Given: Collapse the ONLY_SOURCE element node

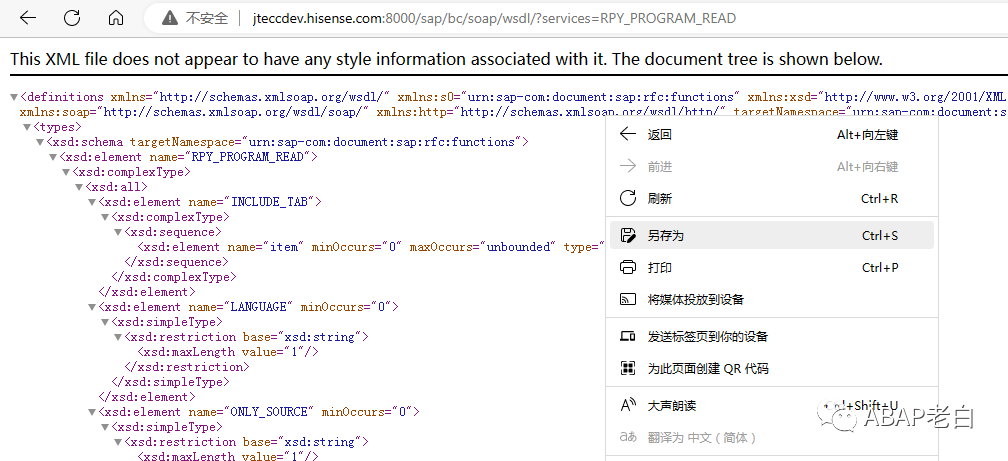Looking at the screenshot, I should (x=93, y=412).
